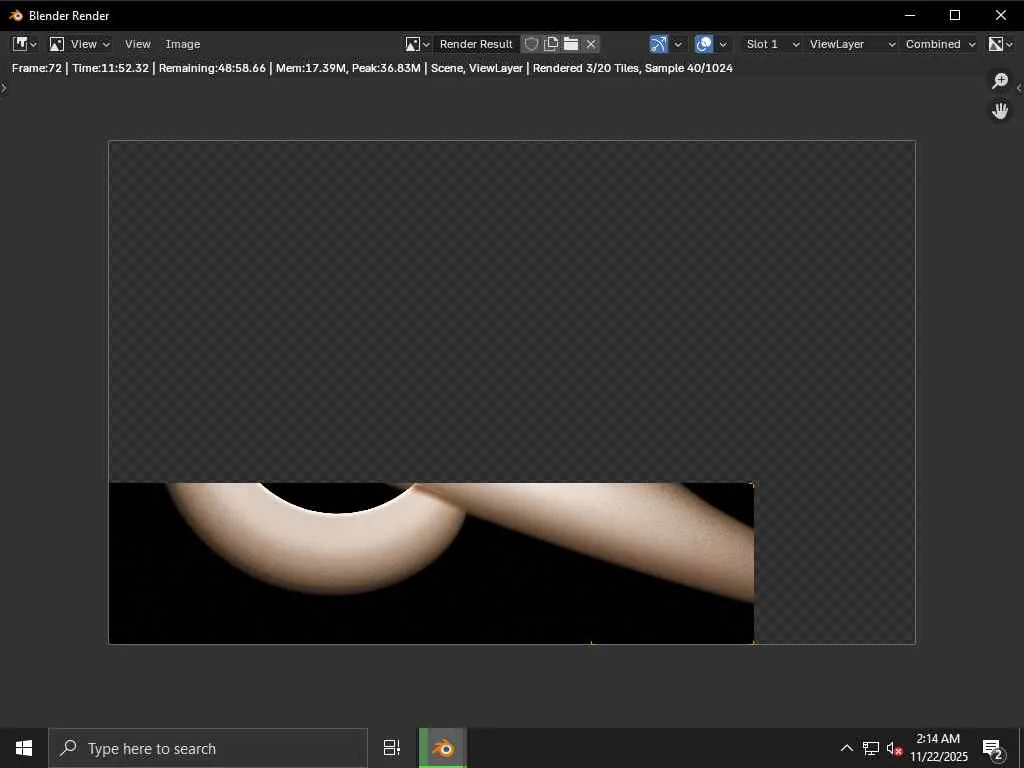This screenshot has width=1024, height=768.
Task: Expand the Slot 1 dropdown
Action: 772,44
